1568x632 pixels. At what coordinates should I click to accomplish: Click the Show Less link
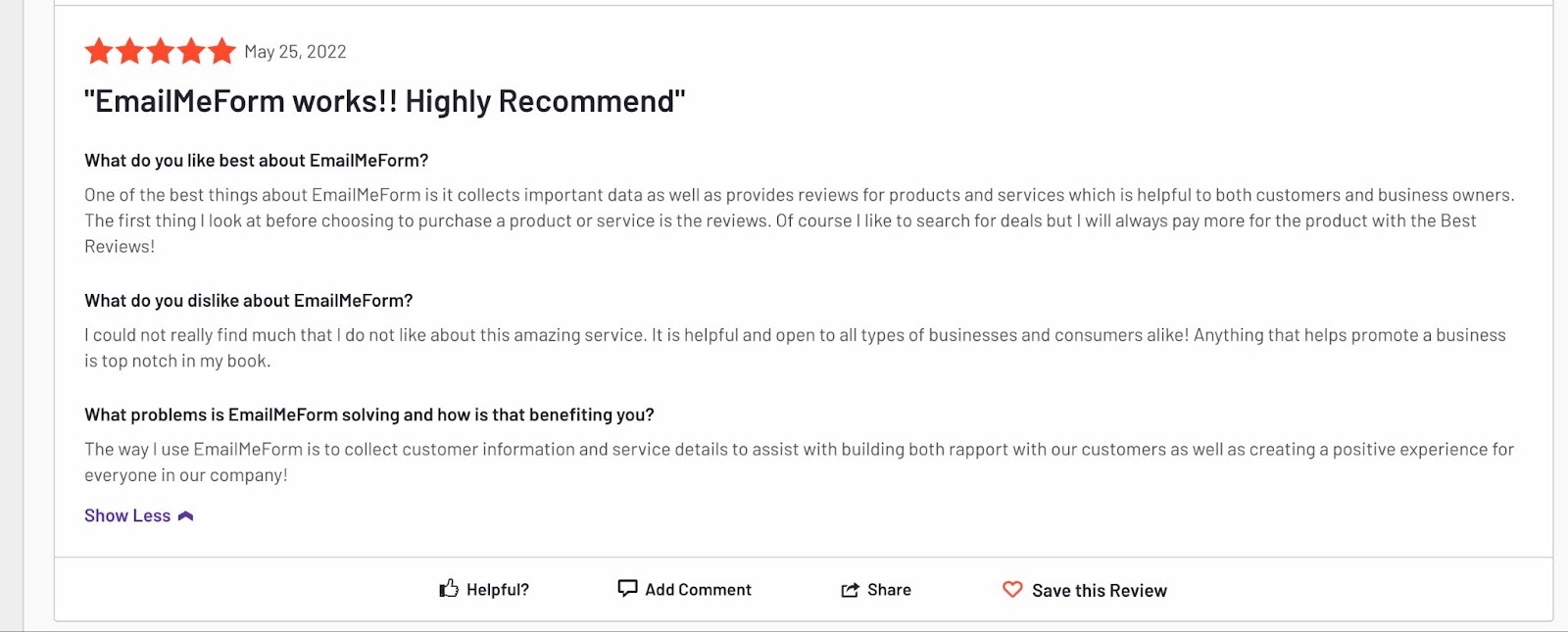click(x=127, y=516)
